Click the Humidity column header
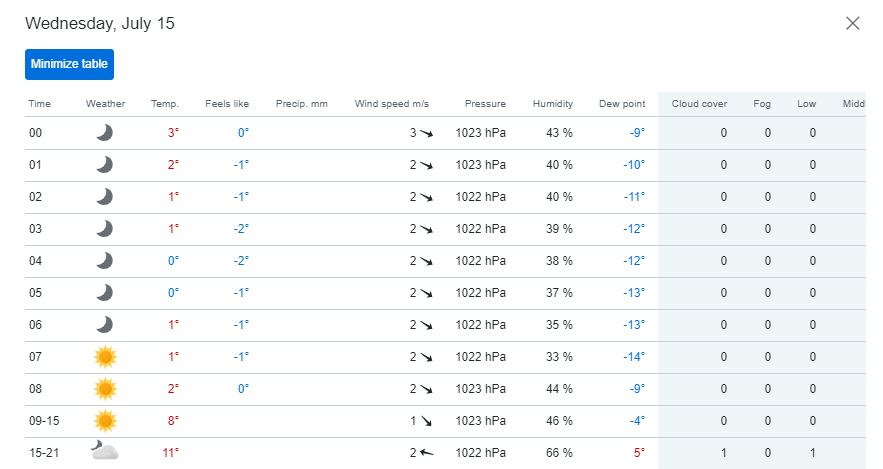The width and height of the screenshot is (883, 469). pyautogui.click(x=552, y=104)
